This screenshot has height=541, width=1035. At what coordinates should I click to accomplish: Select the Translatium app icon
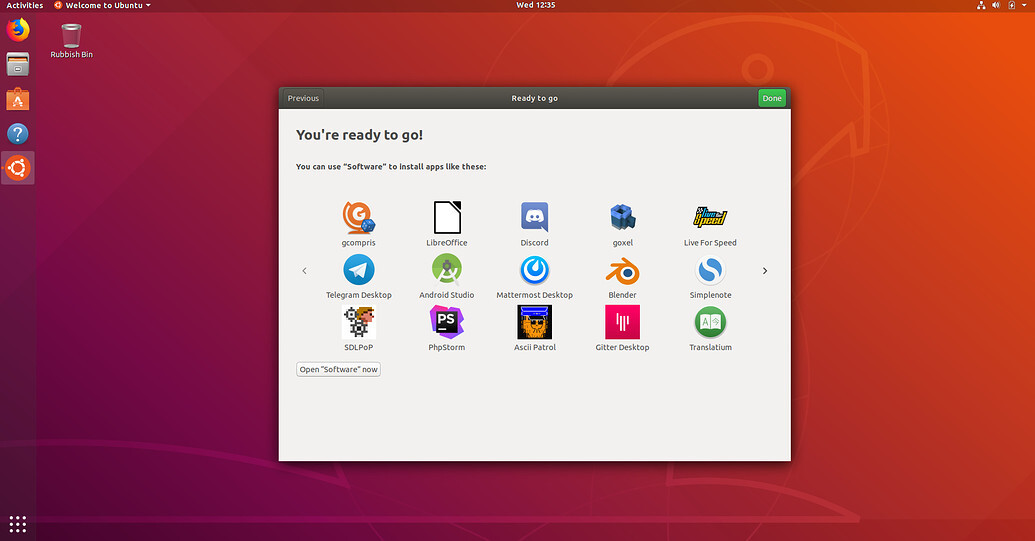coord(710,323)
